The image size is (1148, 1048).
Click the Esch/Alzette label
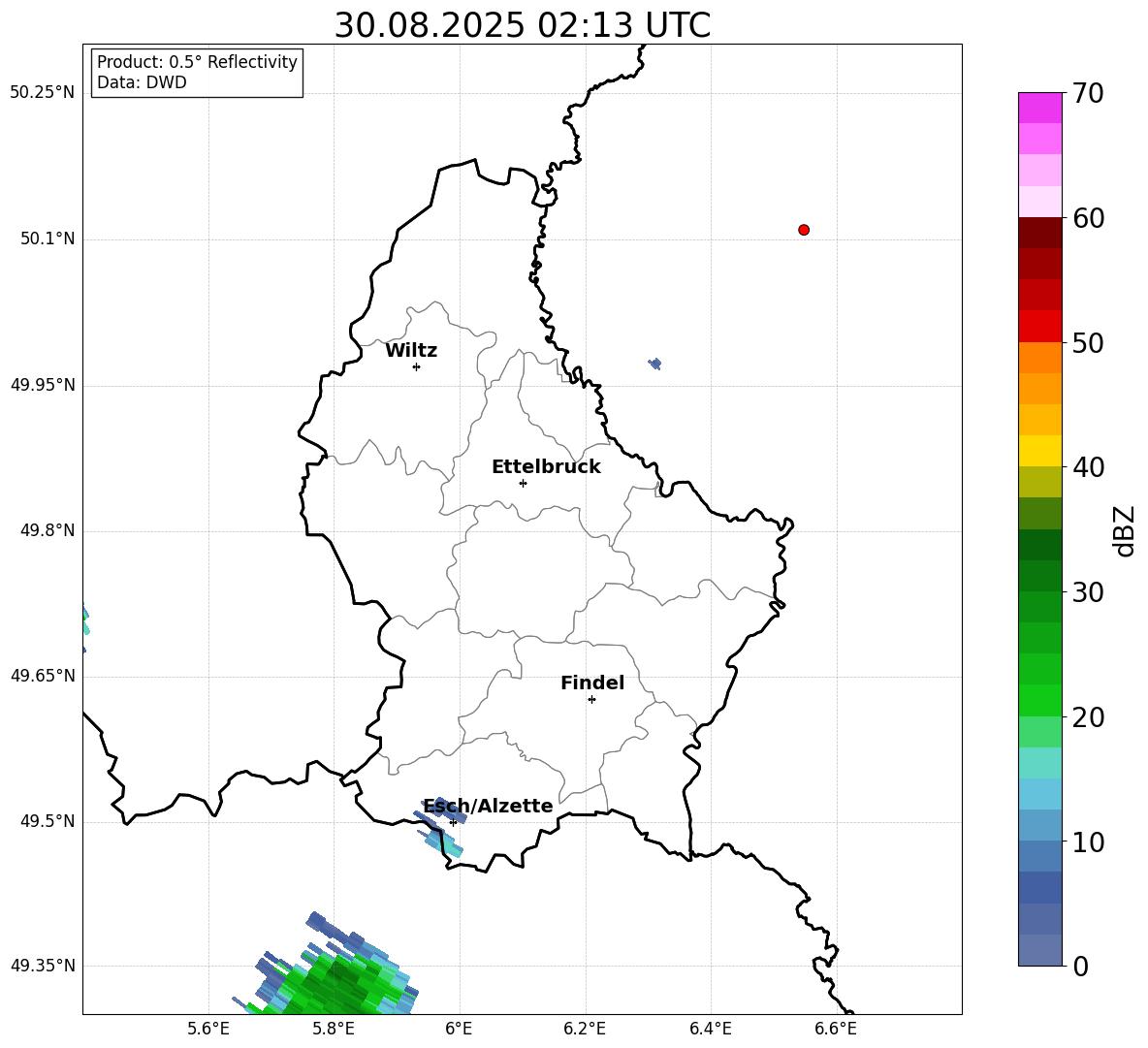click(489, 806)
